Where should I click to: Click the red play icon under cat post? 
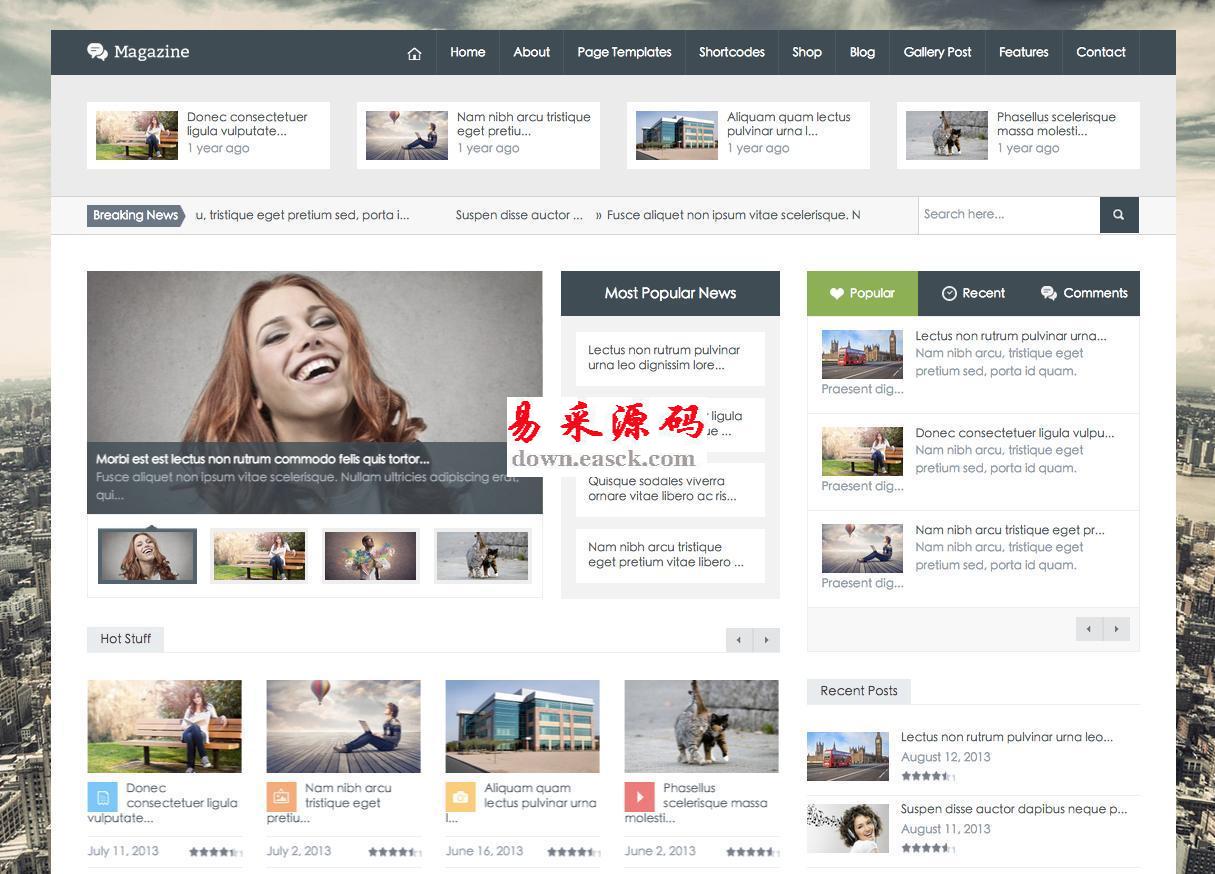pyautogui.click(x=639, y=797)
